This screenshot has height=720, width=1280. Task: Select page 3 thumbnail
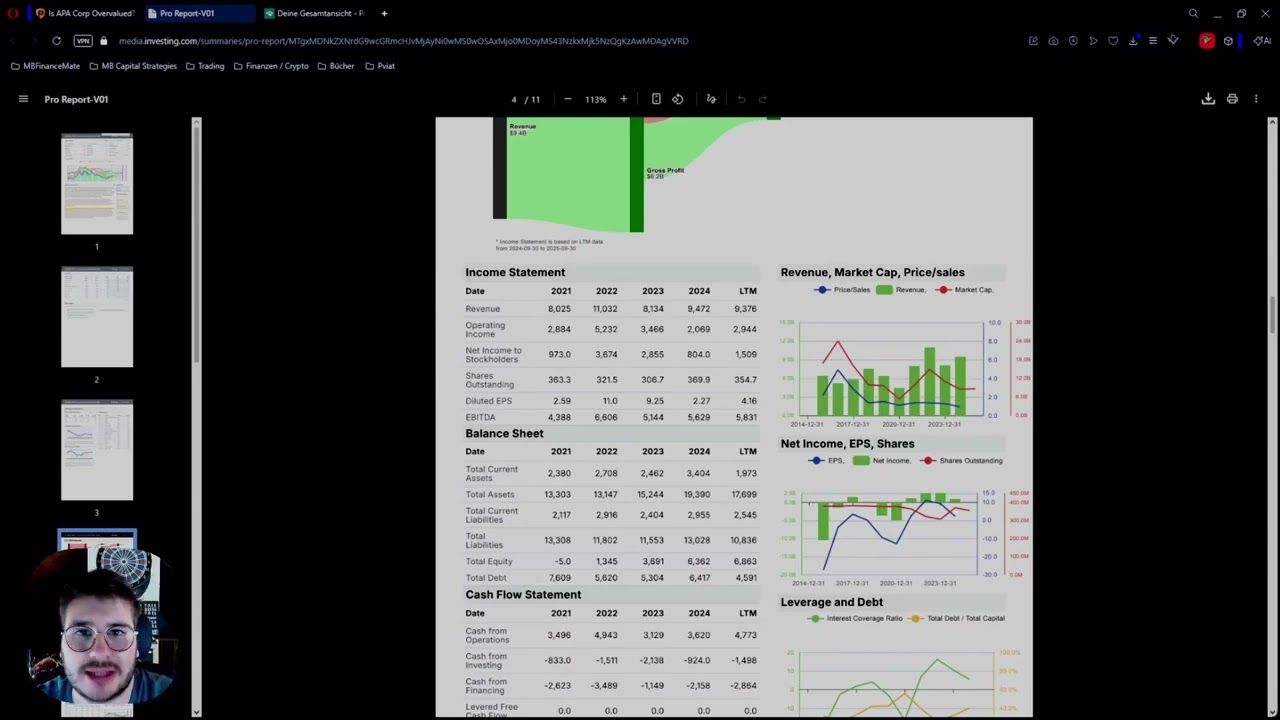point(97,451)
